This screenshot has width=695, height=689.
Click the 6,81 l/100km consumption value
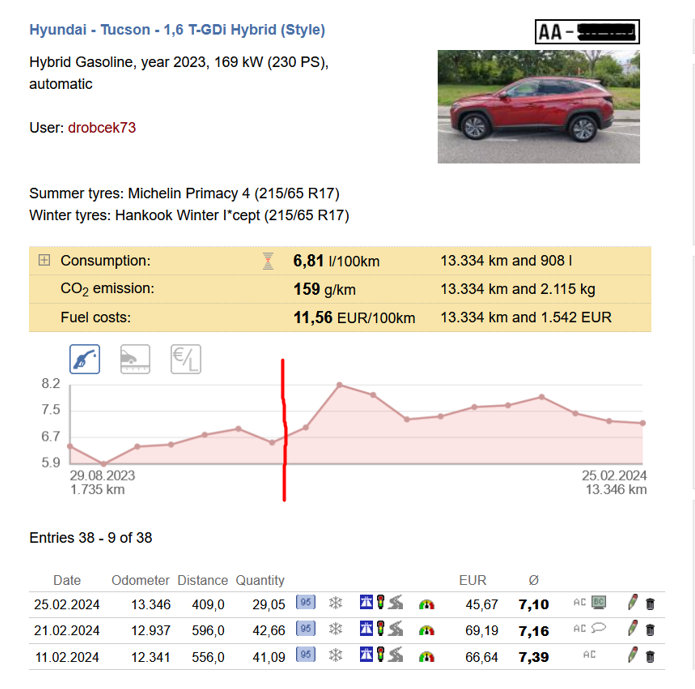(336, 261)
